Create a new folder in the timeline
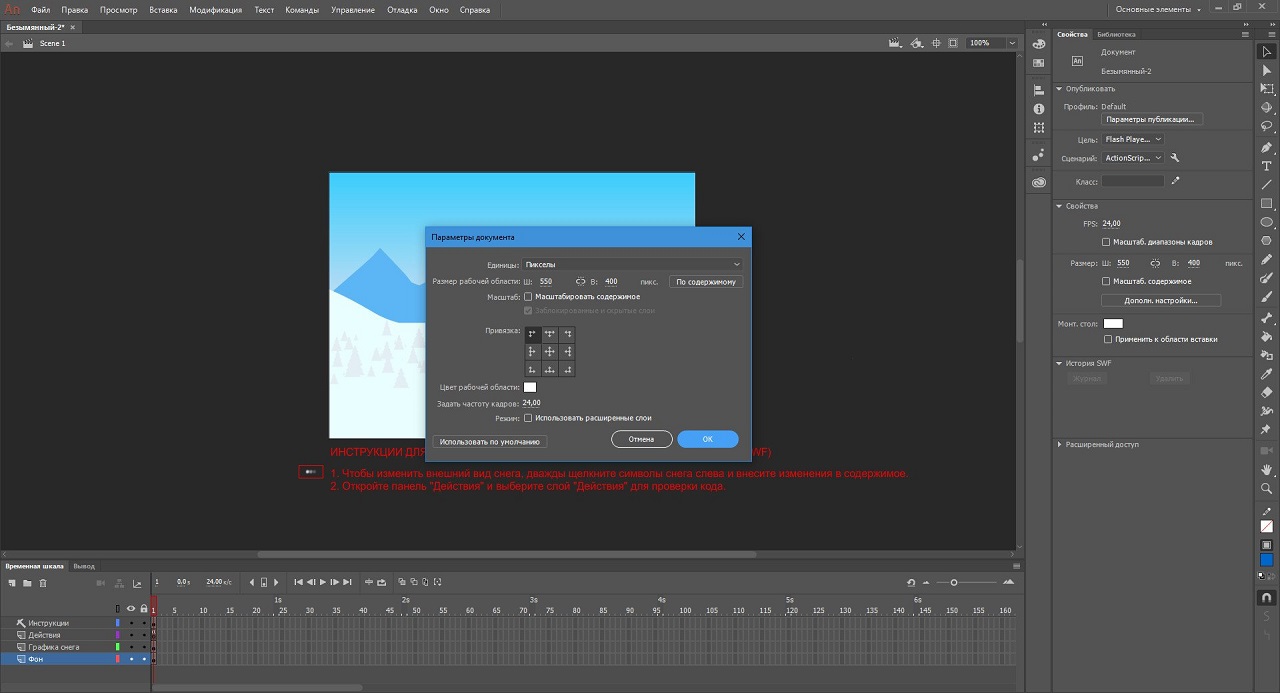 tap(27, 583)
